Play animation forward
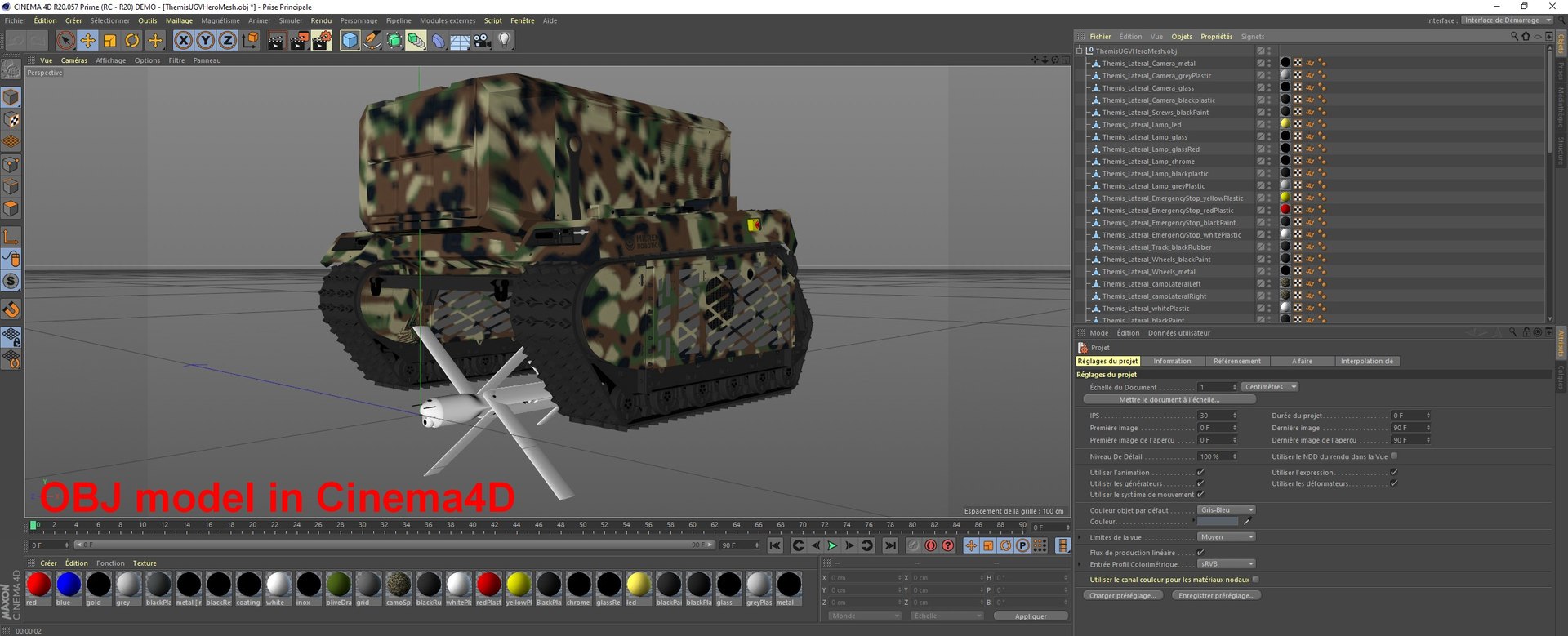 (x=832, y=545)
